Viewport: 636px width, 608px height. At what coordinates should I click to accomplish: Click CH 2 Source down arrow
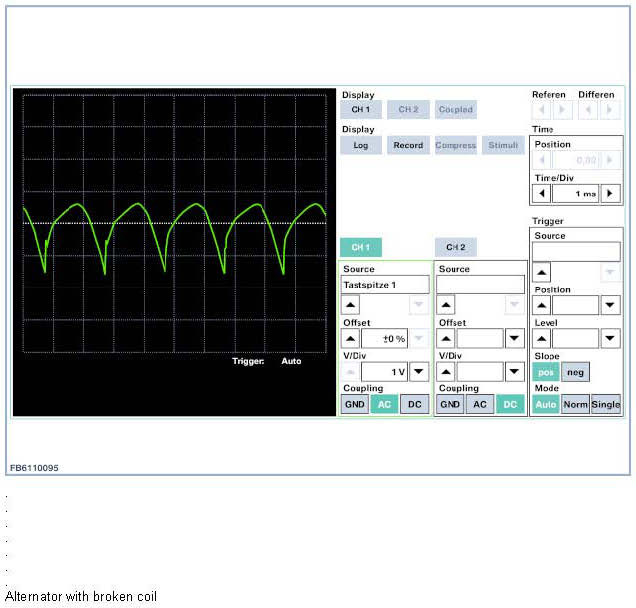(514, 305)
